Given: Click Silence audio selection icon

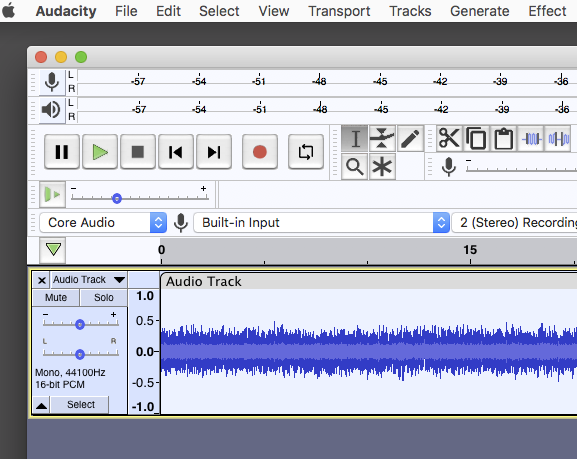Looking at the screenshot, I should [x=558, y=139].
